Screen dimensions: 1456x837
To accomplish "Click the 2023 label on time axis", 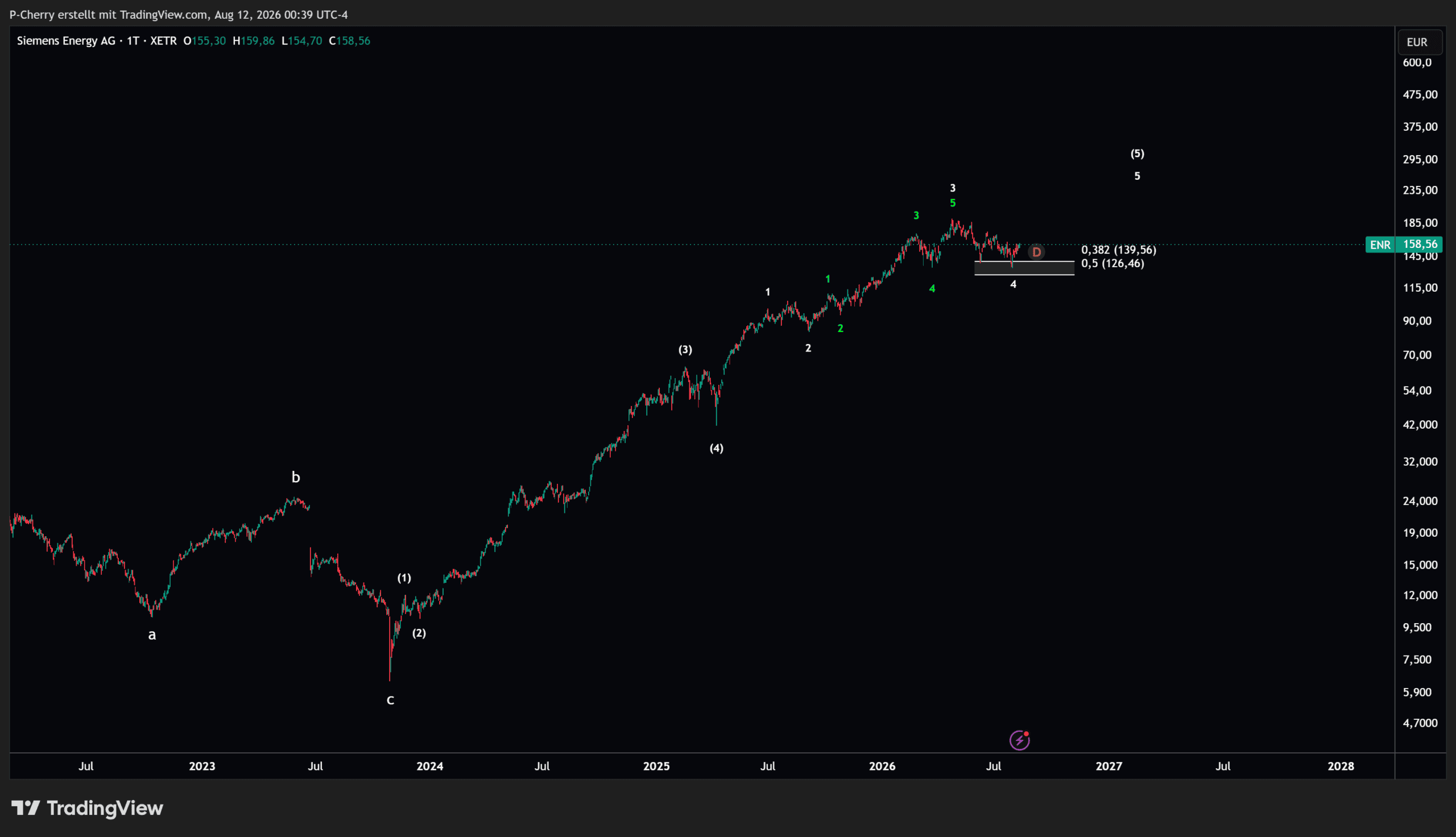I will coord(202,766).
